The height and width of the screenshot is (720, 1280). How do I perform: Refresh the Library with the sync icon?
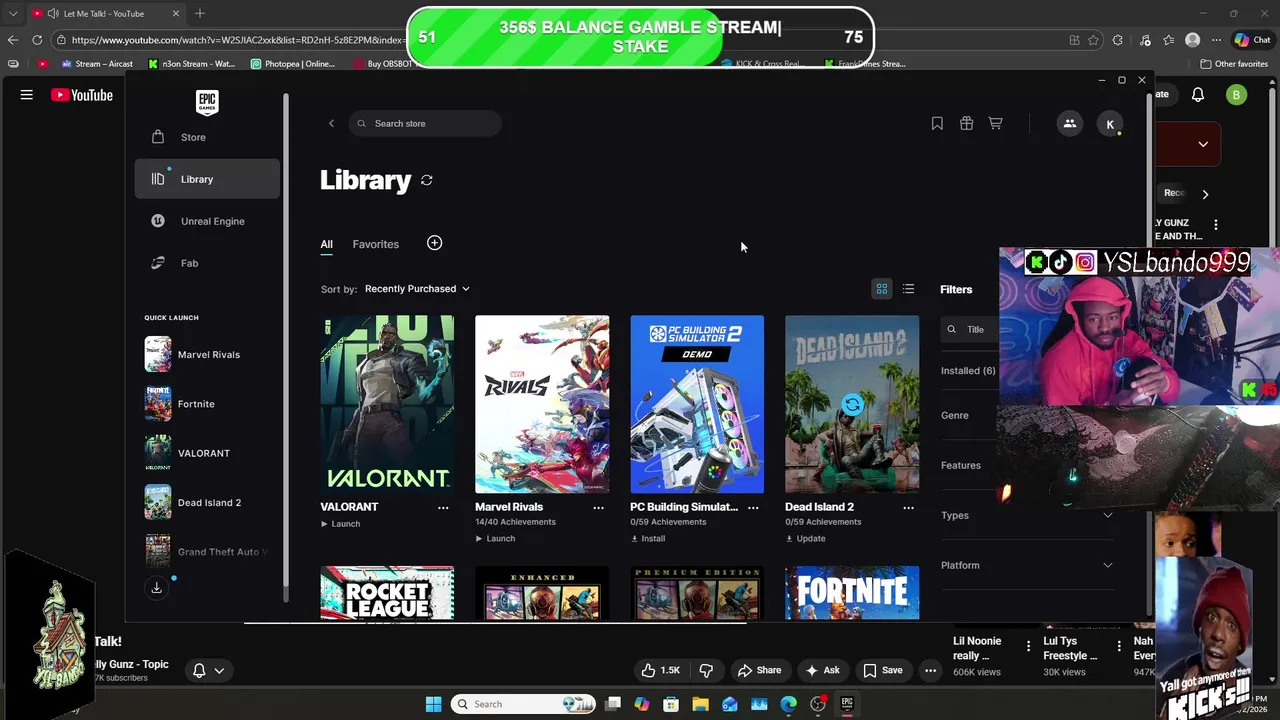coord(427,180)
